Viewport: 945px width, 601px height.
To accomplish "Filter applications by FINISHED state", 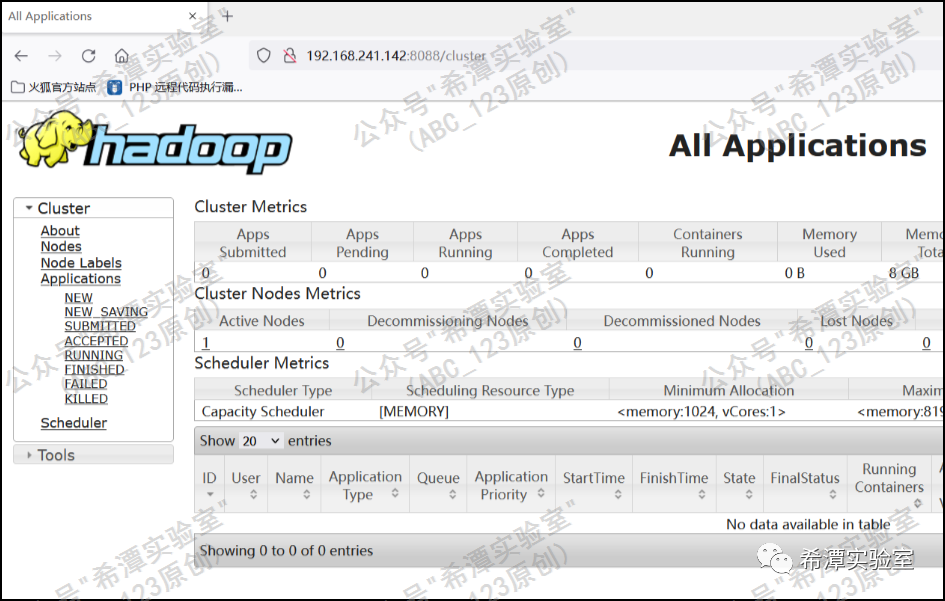I will tap(94, 370).
